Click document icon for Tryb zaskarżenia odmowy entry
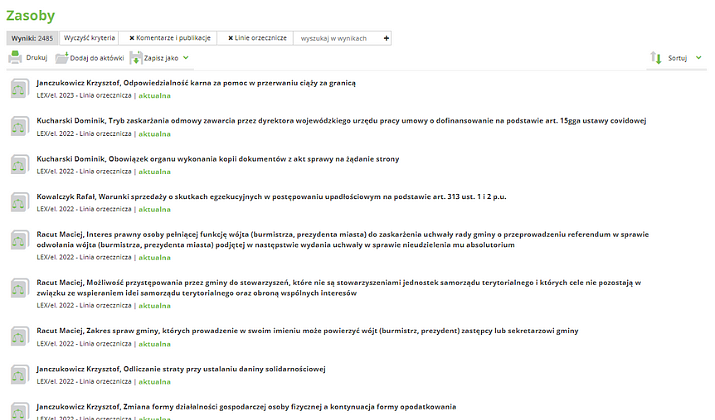The width and height of the screenshot is (715, 420). (18, 126)
